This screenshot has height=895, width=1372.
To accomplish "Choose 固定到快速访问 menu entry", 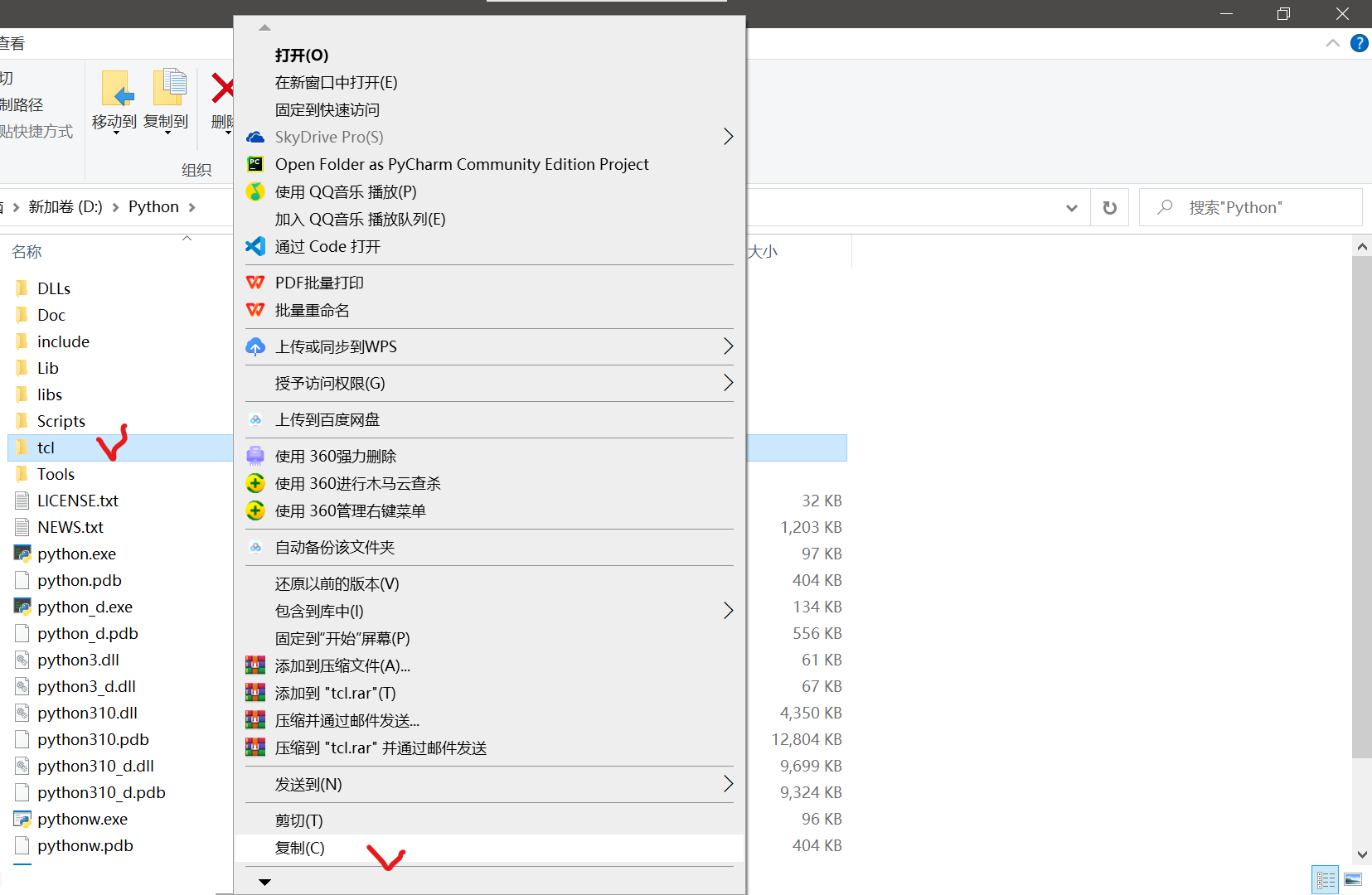I will coord(327,109).
